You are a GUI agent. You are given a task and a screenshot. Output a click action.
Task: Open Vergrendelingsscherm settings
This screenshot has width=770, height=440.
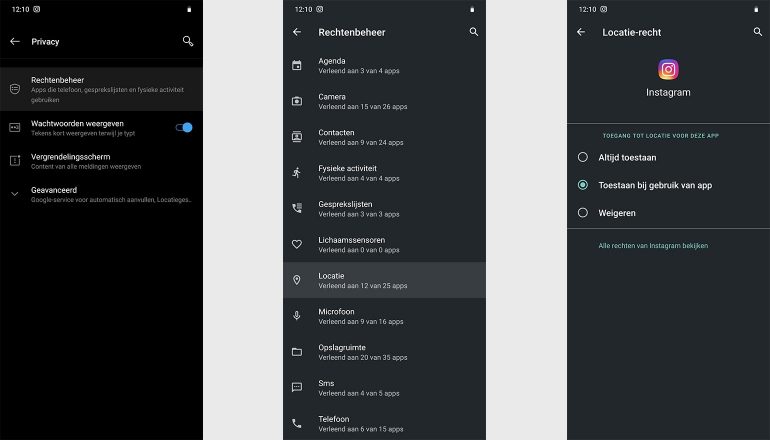100,160
